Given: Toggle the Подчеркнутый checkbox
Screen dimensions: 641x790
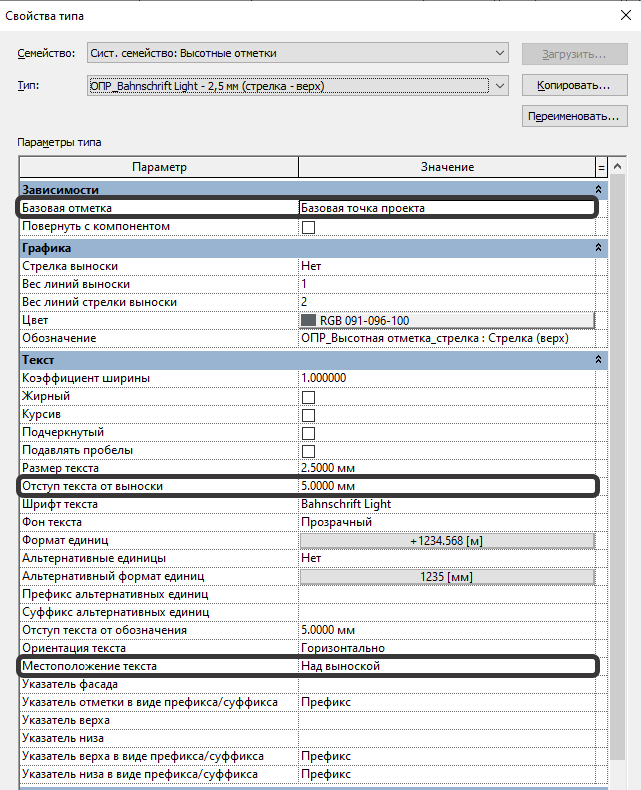Looking at the screenshot, I should 308,433.
